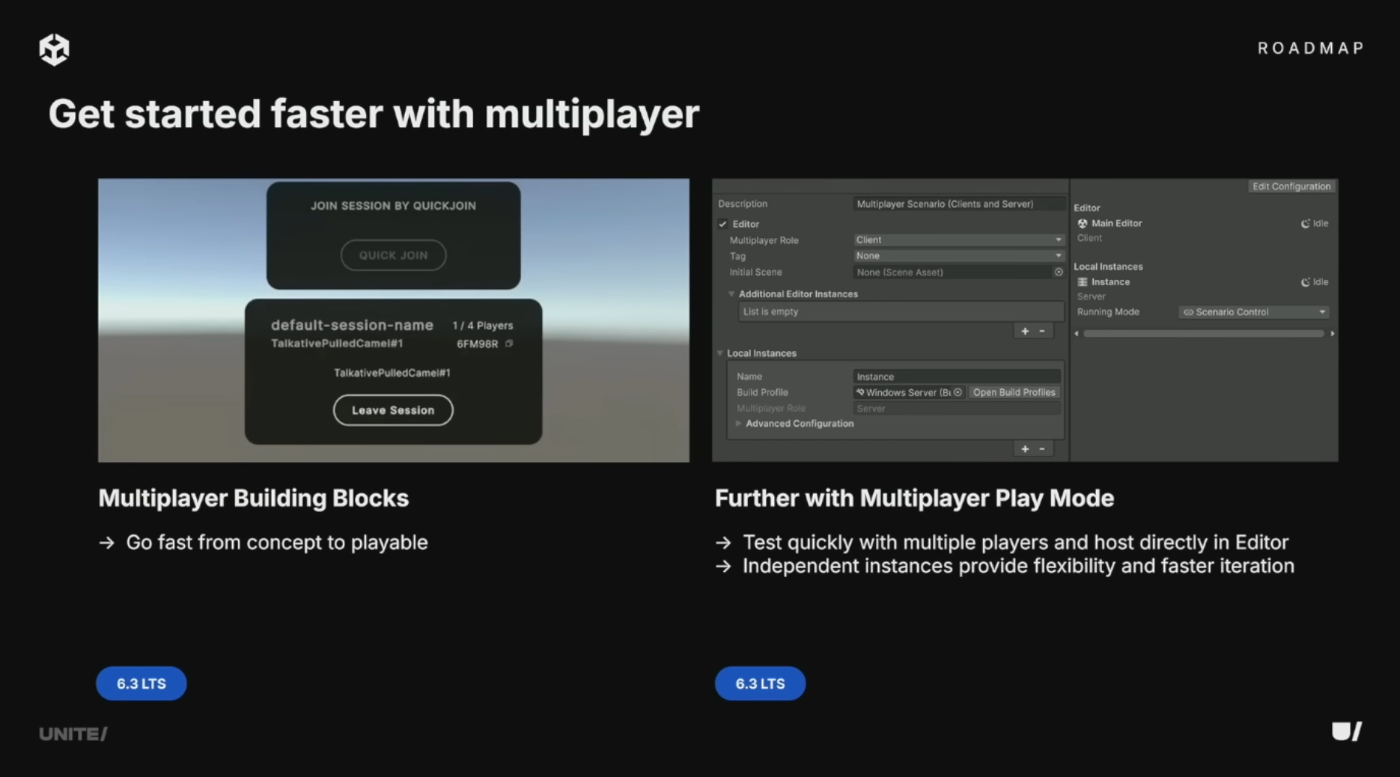Click the 'Main Editor' instance name
This screenshot has width=1400, height=777.
point(1116,224)
